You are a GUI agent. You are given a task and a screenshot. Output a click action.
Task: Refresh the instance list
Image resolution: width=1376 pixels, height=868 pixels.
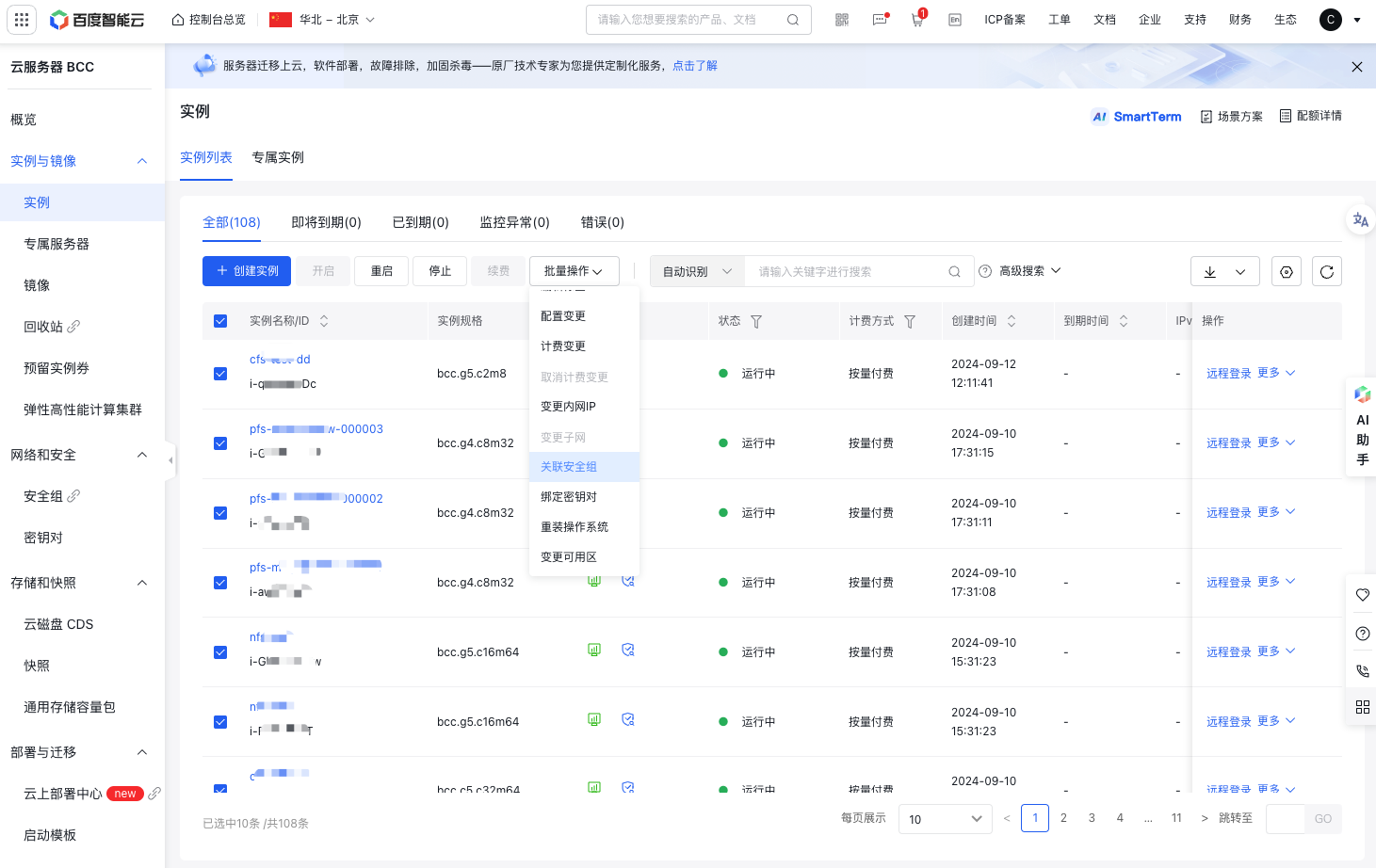tap(1327, 271)
